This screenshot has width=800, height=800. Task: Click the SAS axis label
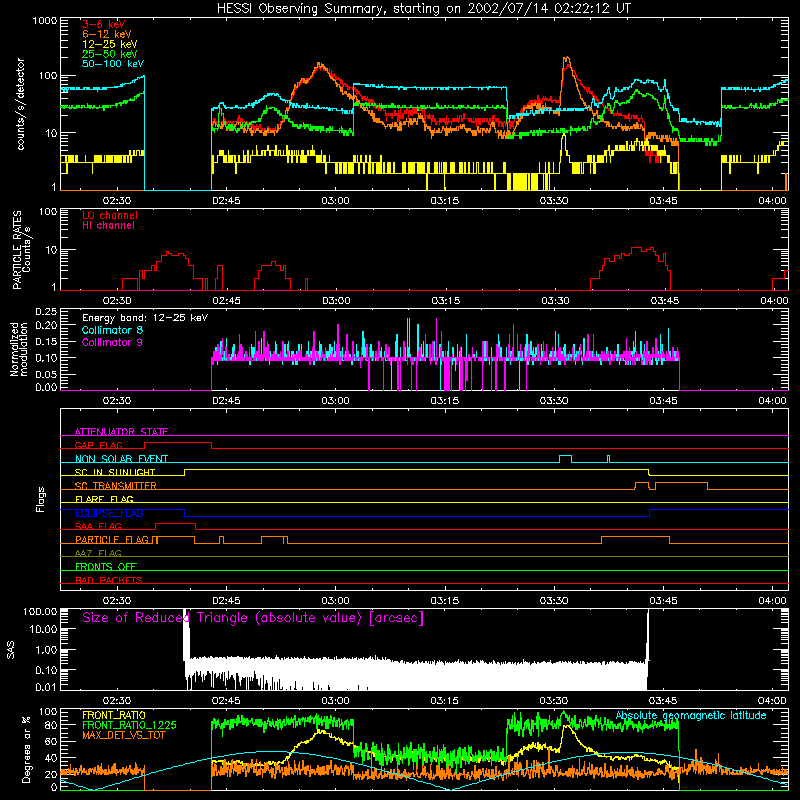pyautogui.click(x=11, y=650)
